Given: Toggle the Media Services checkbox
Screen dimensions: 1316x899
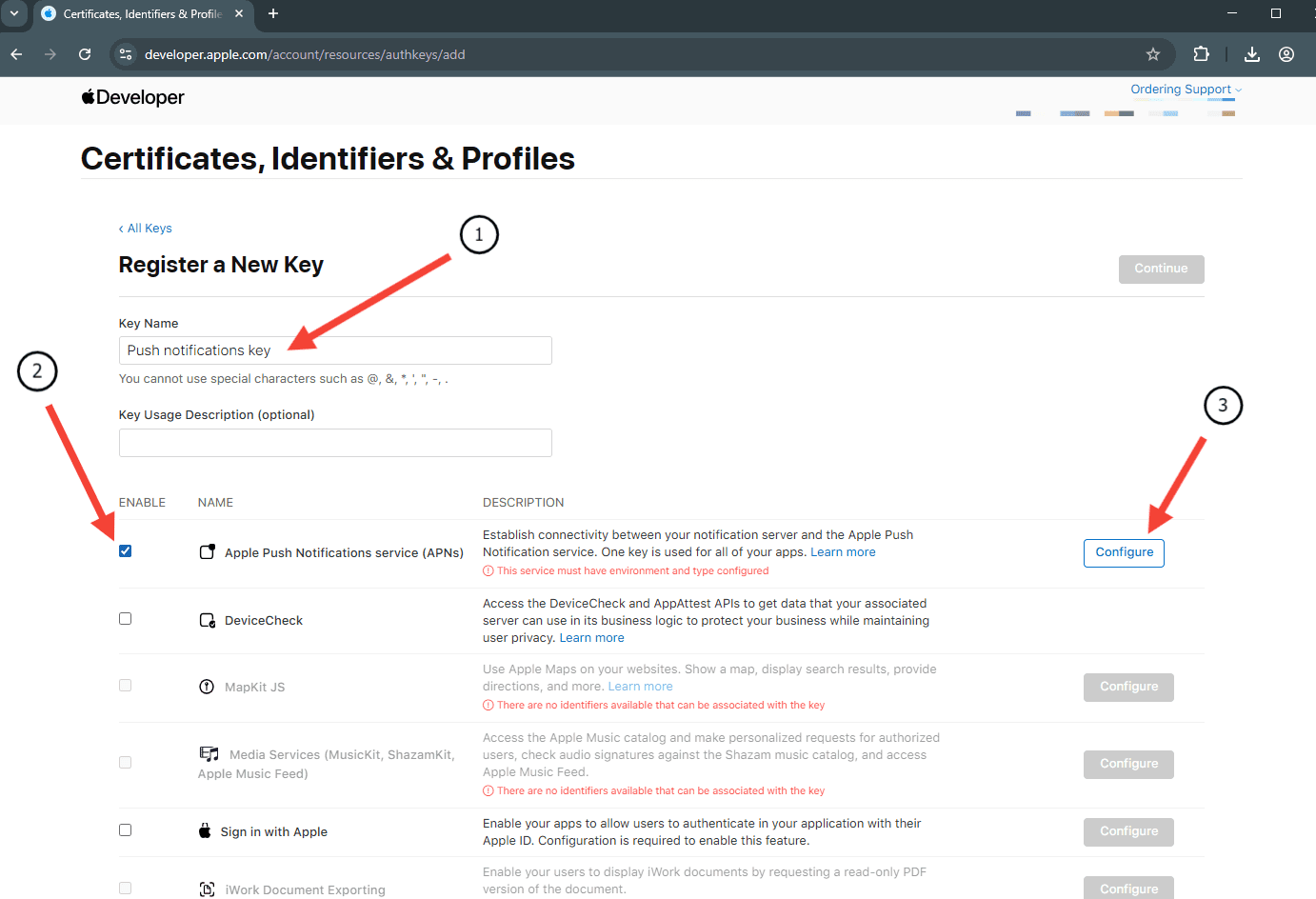Looking at the screenshot, I should tap(125, 762).
